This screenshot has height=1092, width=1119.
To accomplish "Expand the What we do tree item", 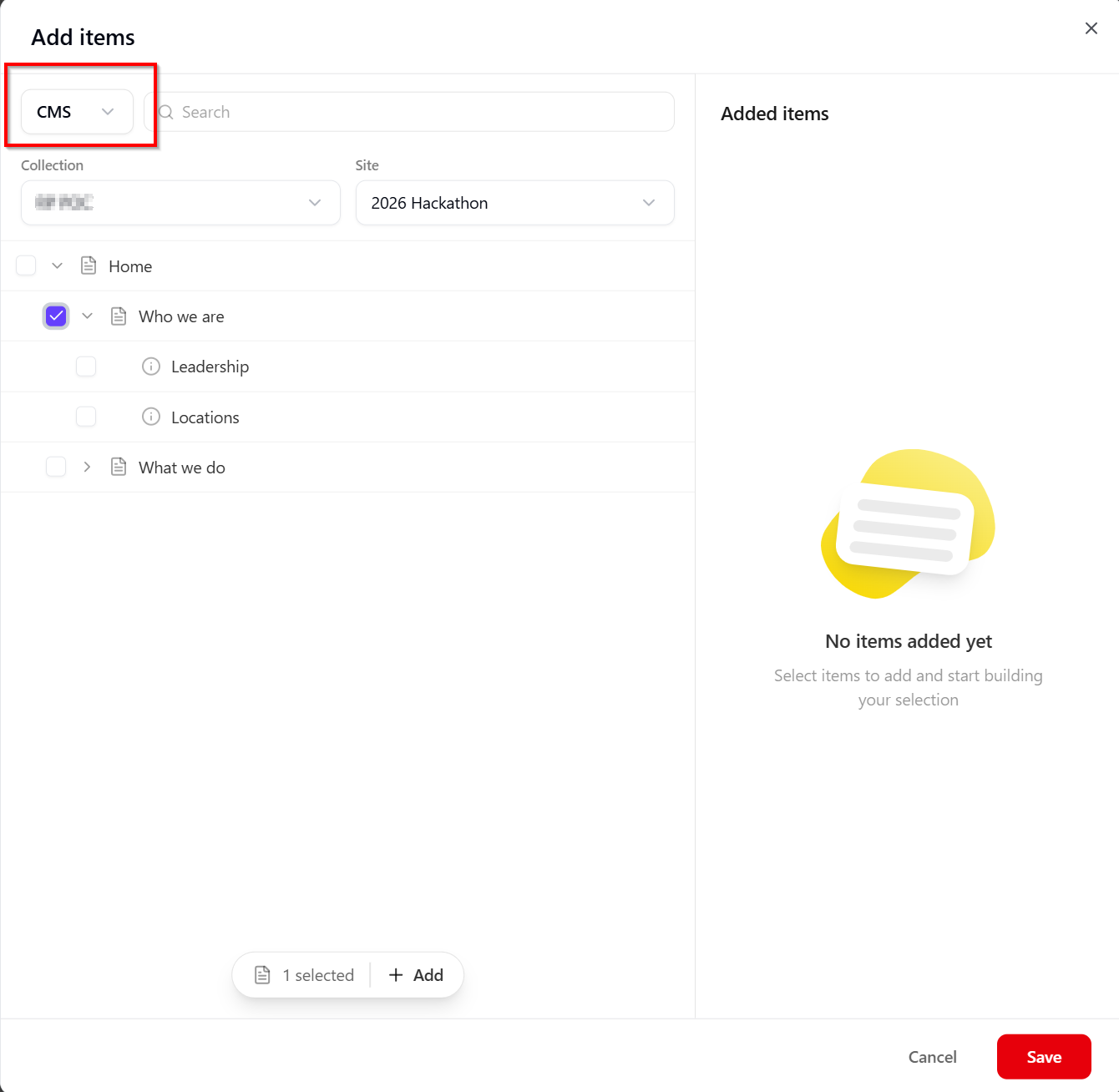I will pyautogui.click(x=87, y=467).
